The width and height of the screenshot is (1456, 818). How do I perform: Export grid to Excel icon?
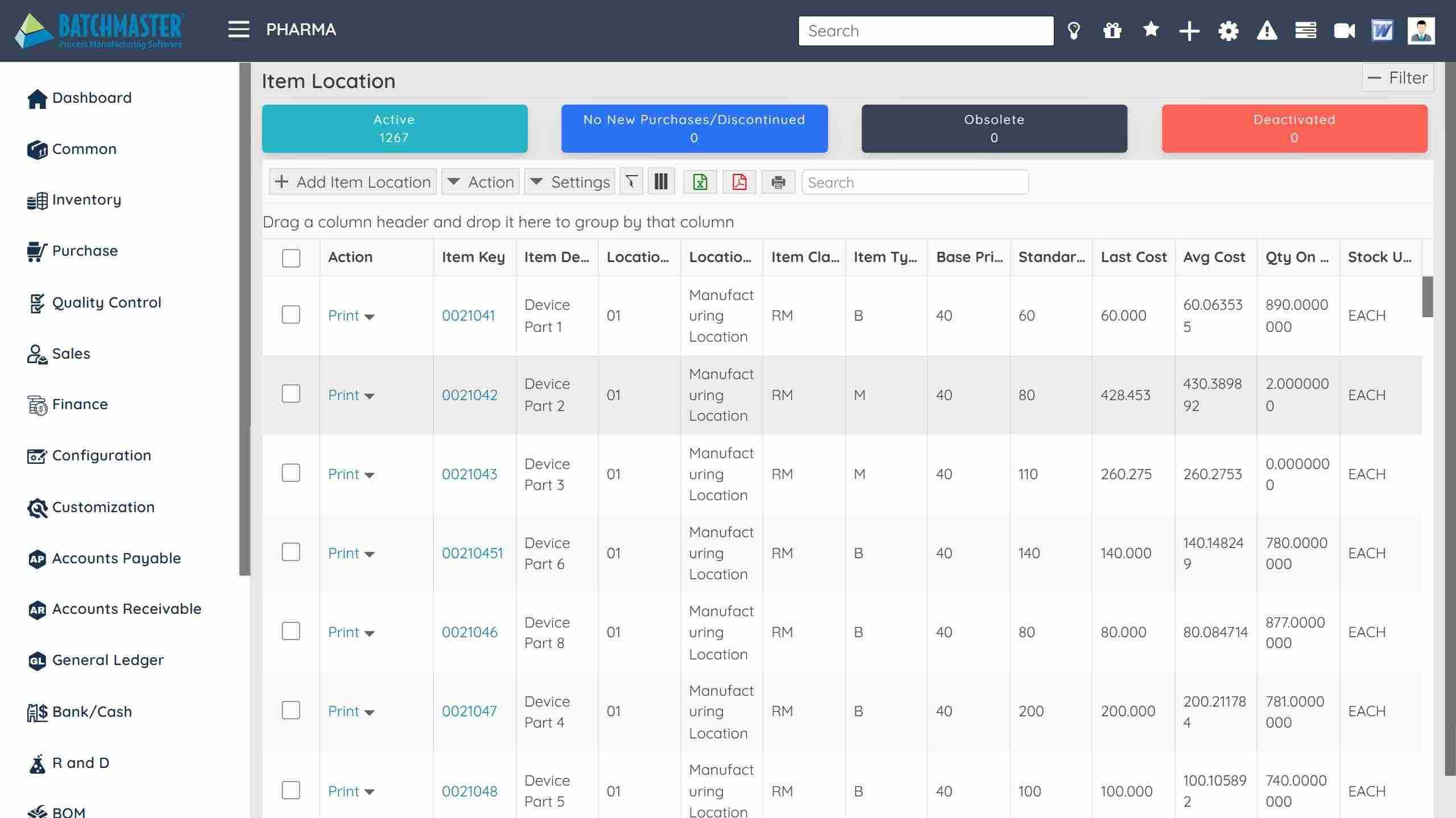tap(700, 182)
